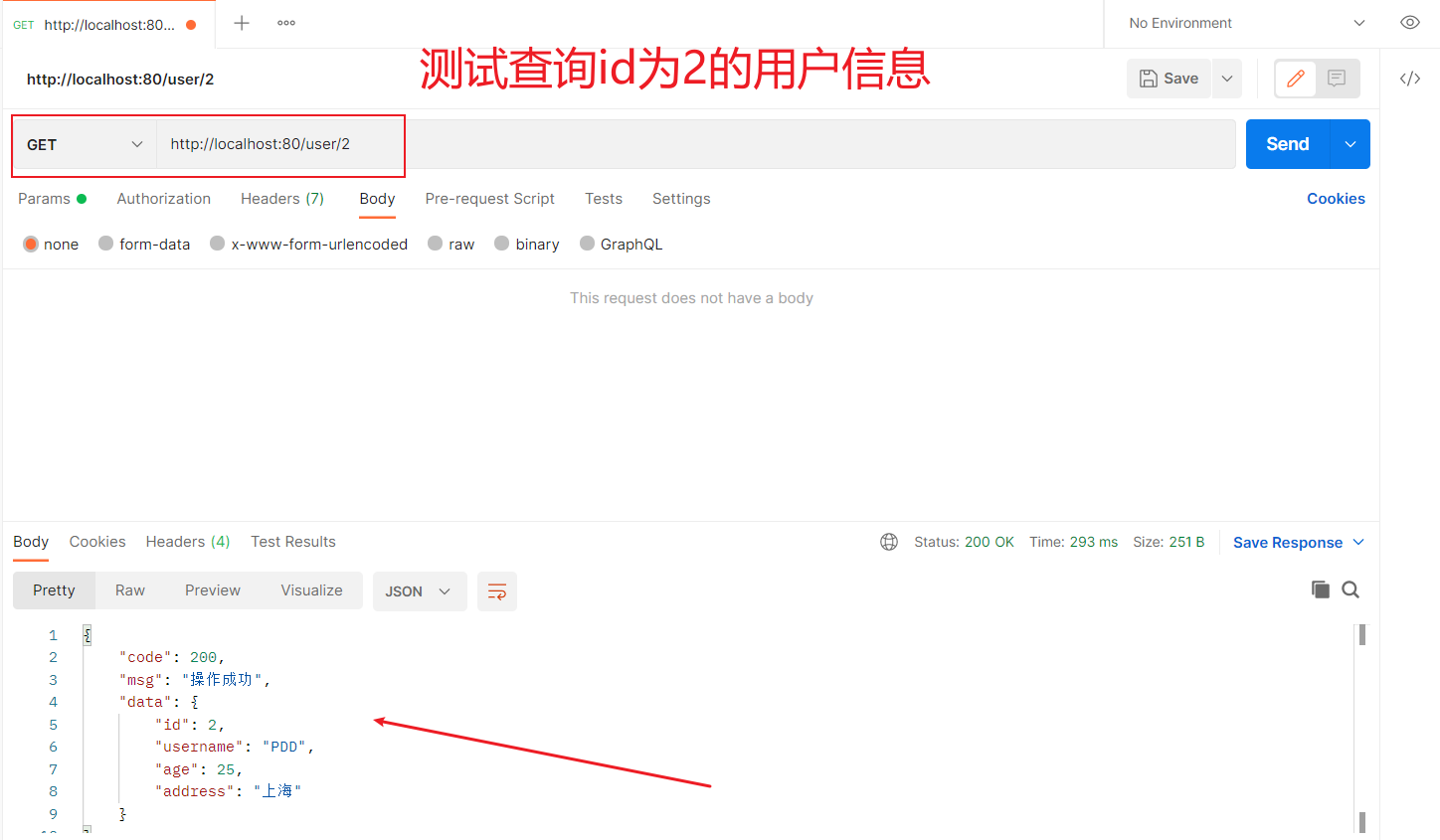Click the "username": "PDD" line
The image size is (1440, 840).
point(235,747)
